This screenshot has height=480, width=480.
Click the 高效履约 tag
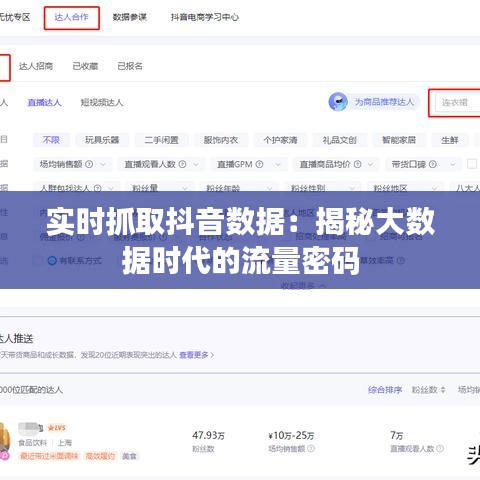click(100, 456)
